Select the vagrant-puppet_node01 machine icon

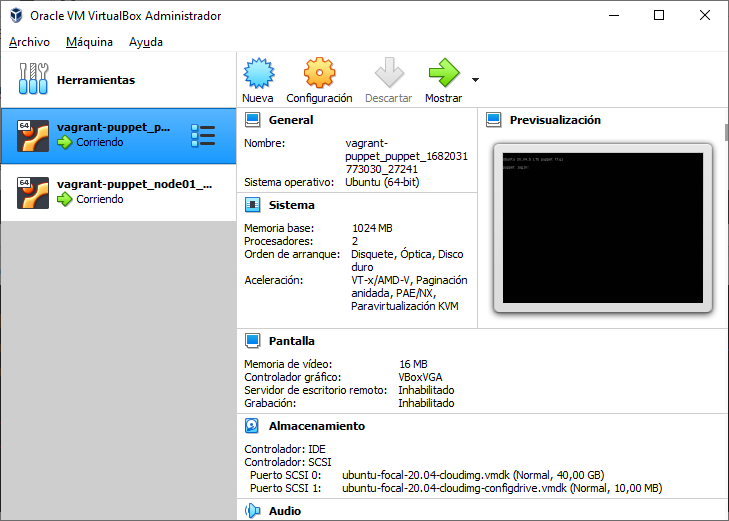33,192
